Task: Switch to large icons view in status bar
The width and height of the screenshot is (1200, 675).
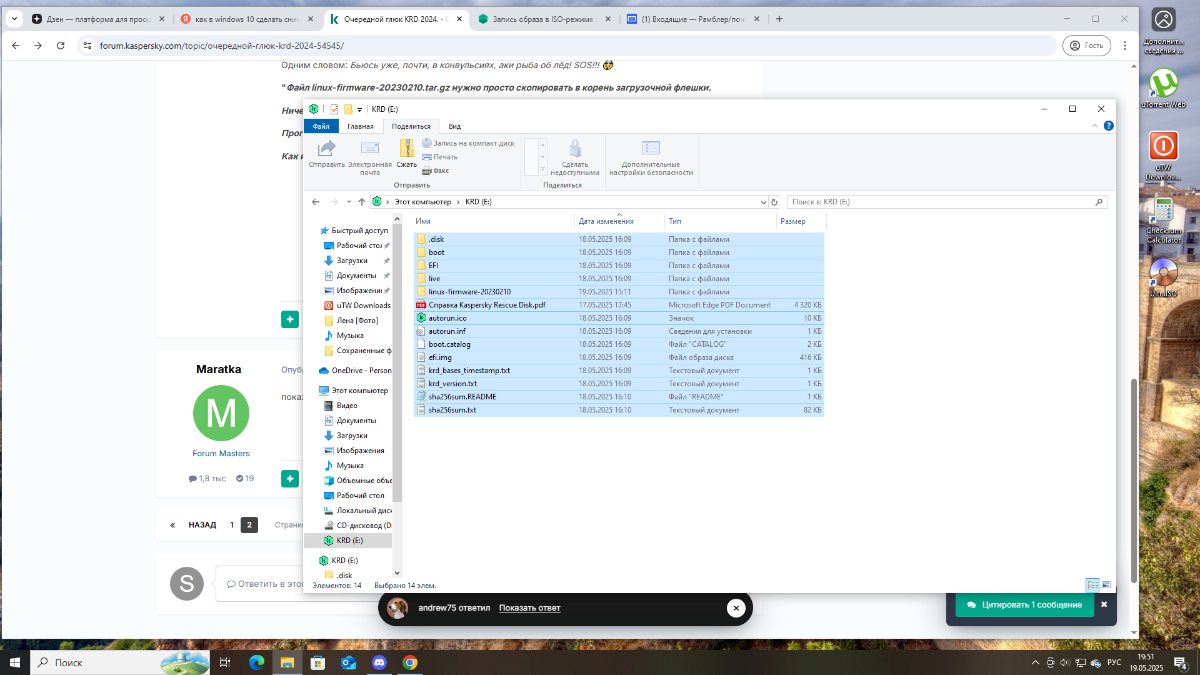Action: click(1106, 584)
